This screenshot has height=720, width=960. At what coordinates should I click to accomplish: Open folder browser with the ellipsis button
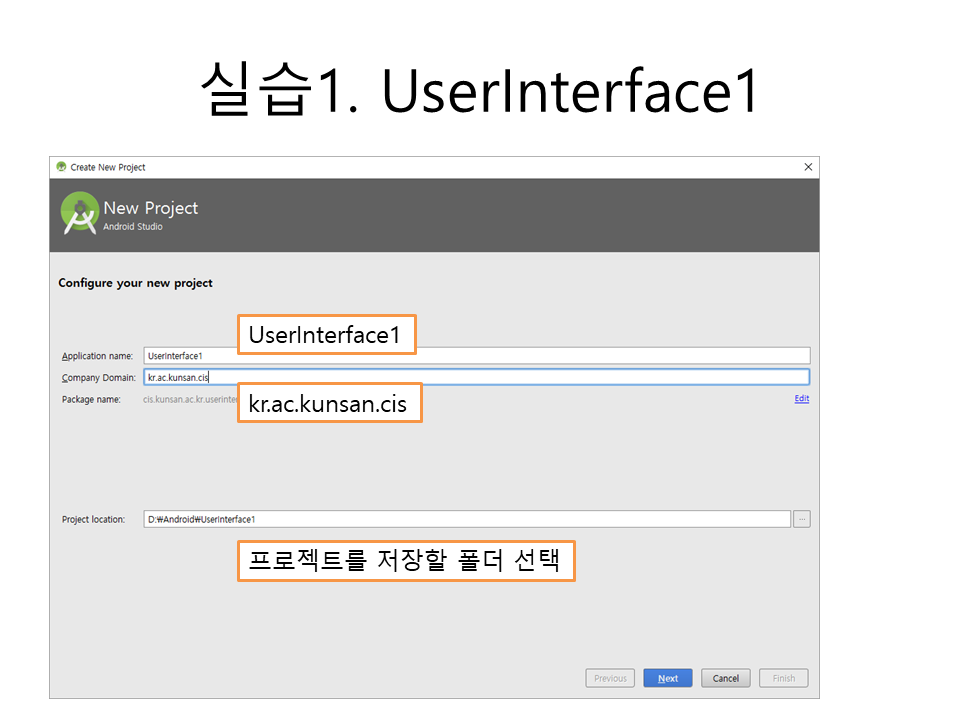click(802, 519)
